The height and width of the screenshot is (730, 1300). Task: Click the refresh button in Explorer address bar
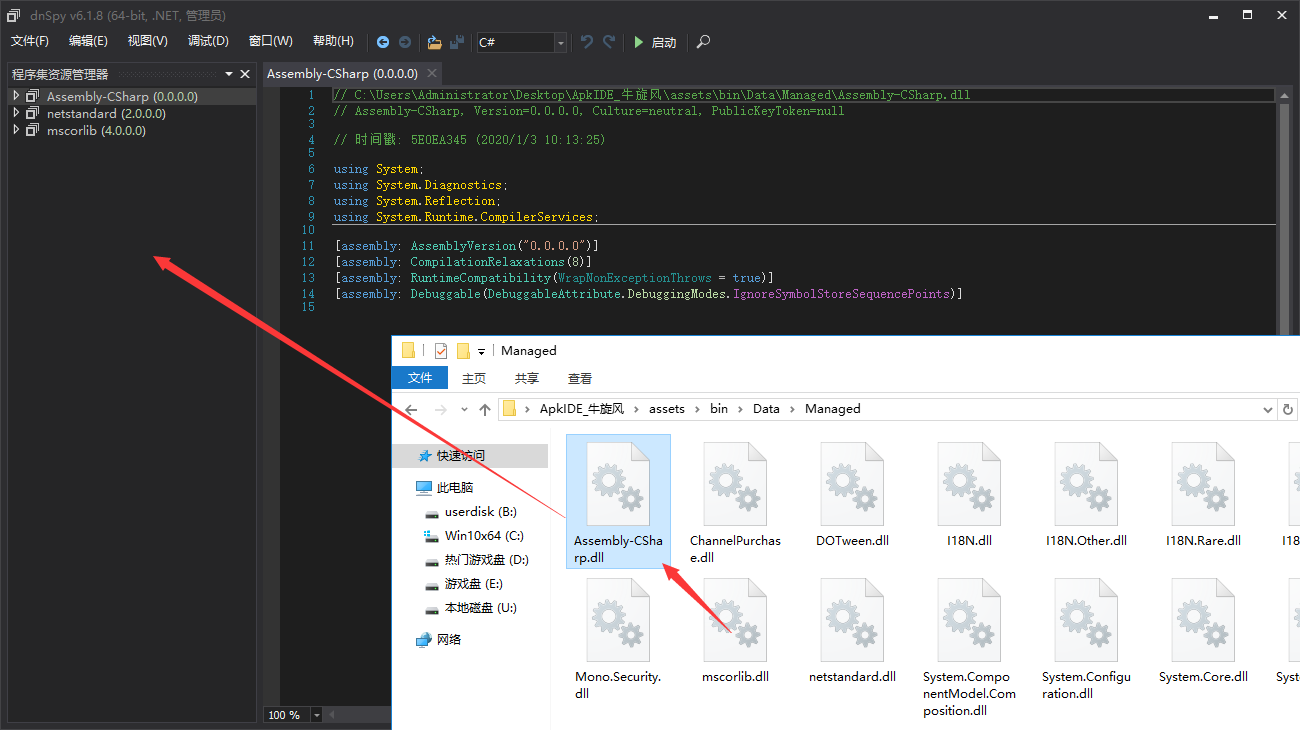1288,409
